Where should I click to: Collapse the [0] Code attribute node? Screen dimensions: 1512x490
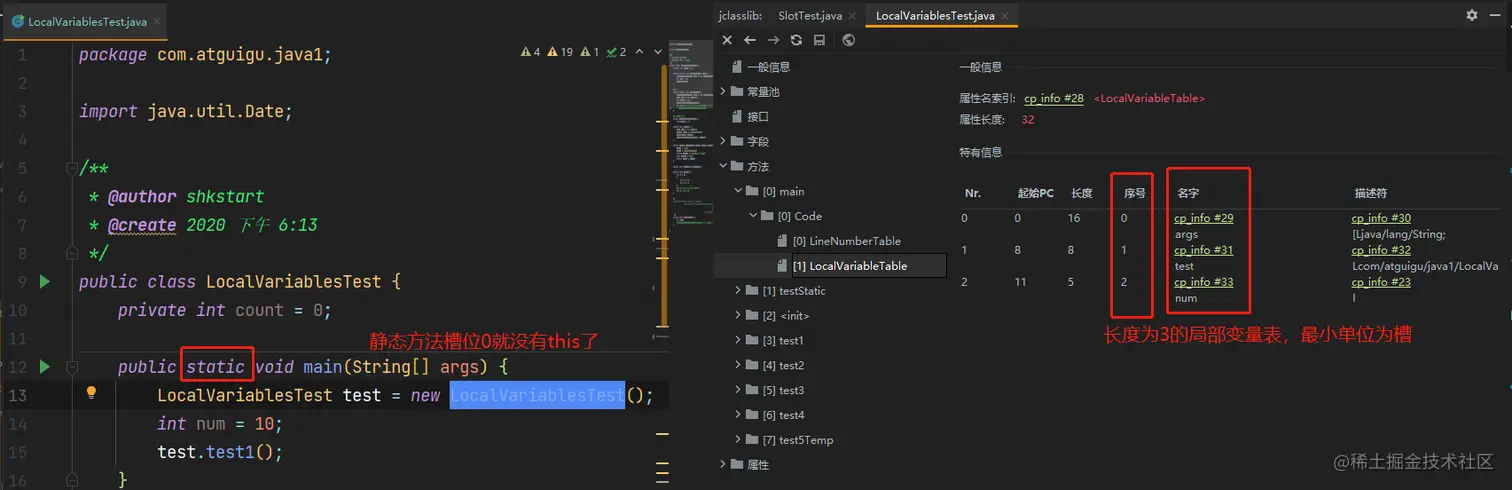(753, 216)
